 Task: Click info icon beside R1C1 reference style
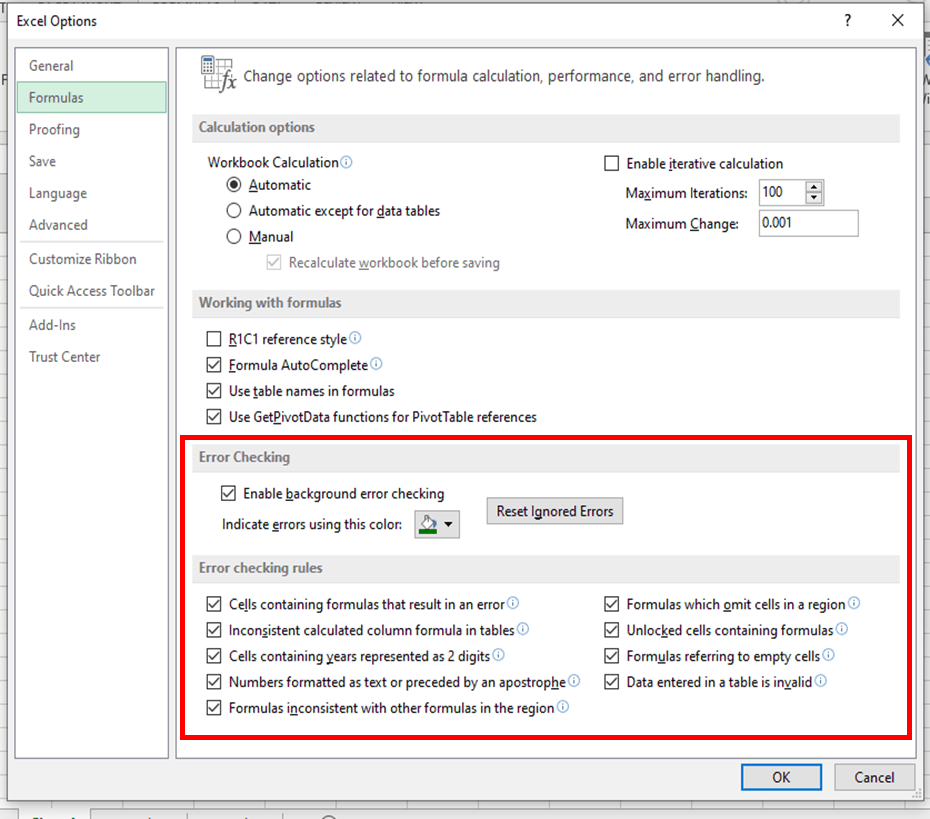pyautogui.click(x=355, y=338)
